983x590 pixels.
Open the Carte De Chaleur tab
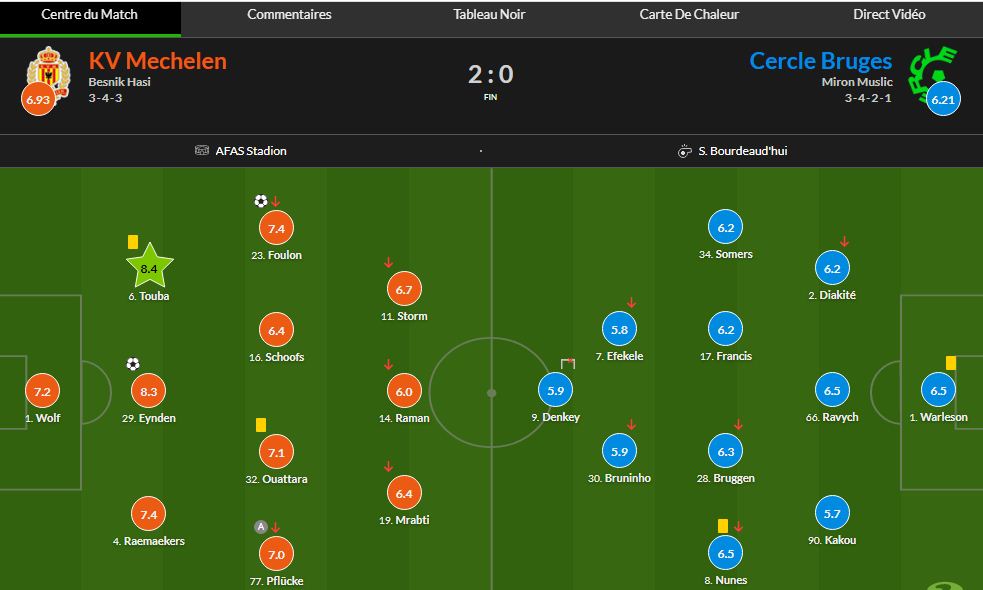689,15
